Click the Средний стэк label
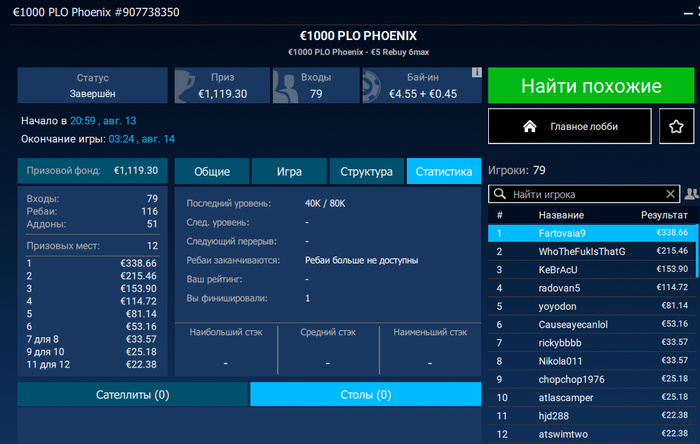700x444 pixels. tap(328, 332)
